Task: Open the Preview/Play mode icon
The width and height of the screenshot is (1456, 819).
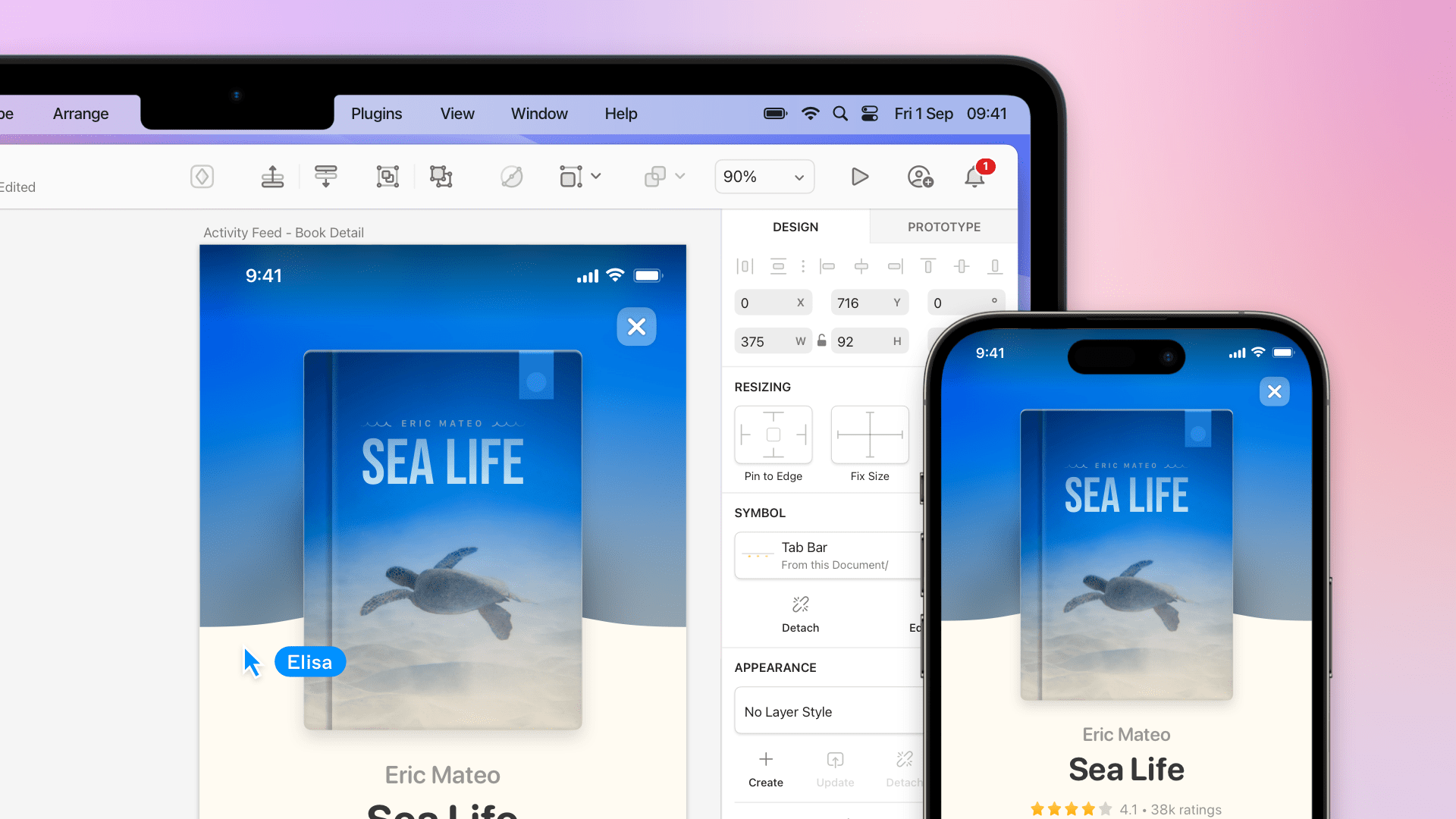Action: click(x=860, y=177)
